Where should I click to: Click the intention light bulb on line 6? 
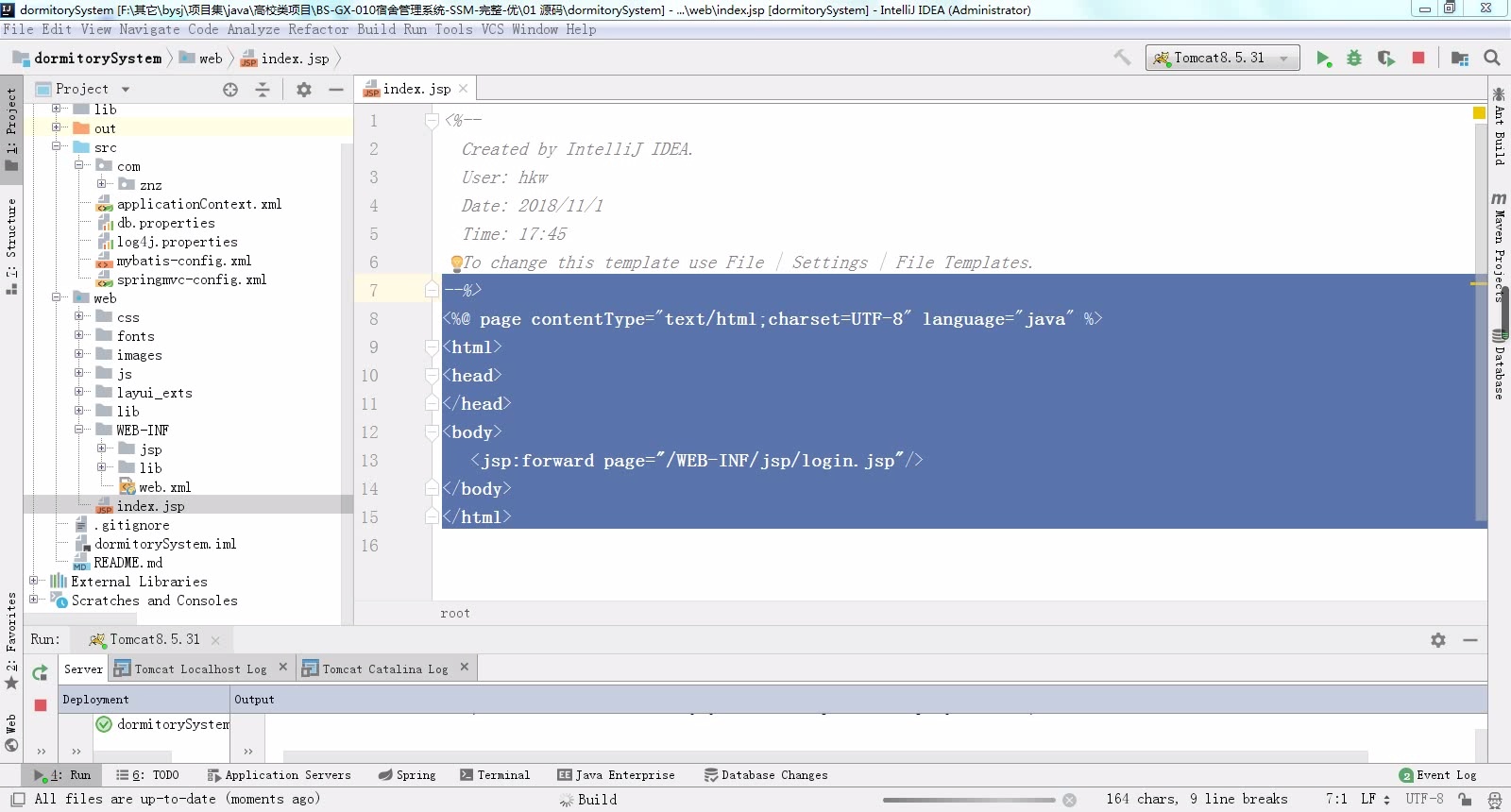click(456, 262)
